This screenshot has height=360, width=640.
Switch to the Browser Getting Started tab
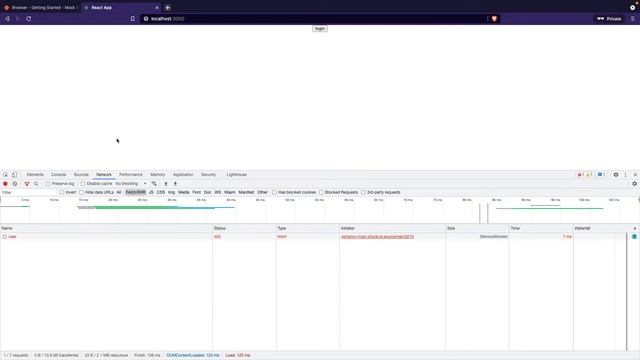pos(41,7)
